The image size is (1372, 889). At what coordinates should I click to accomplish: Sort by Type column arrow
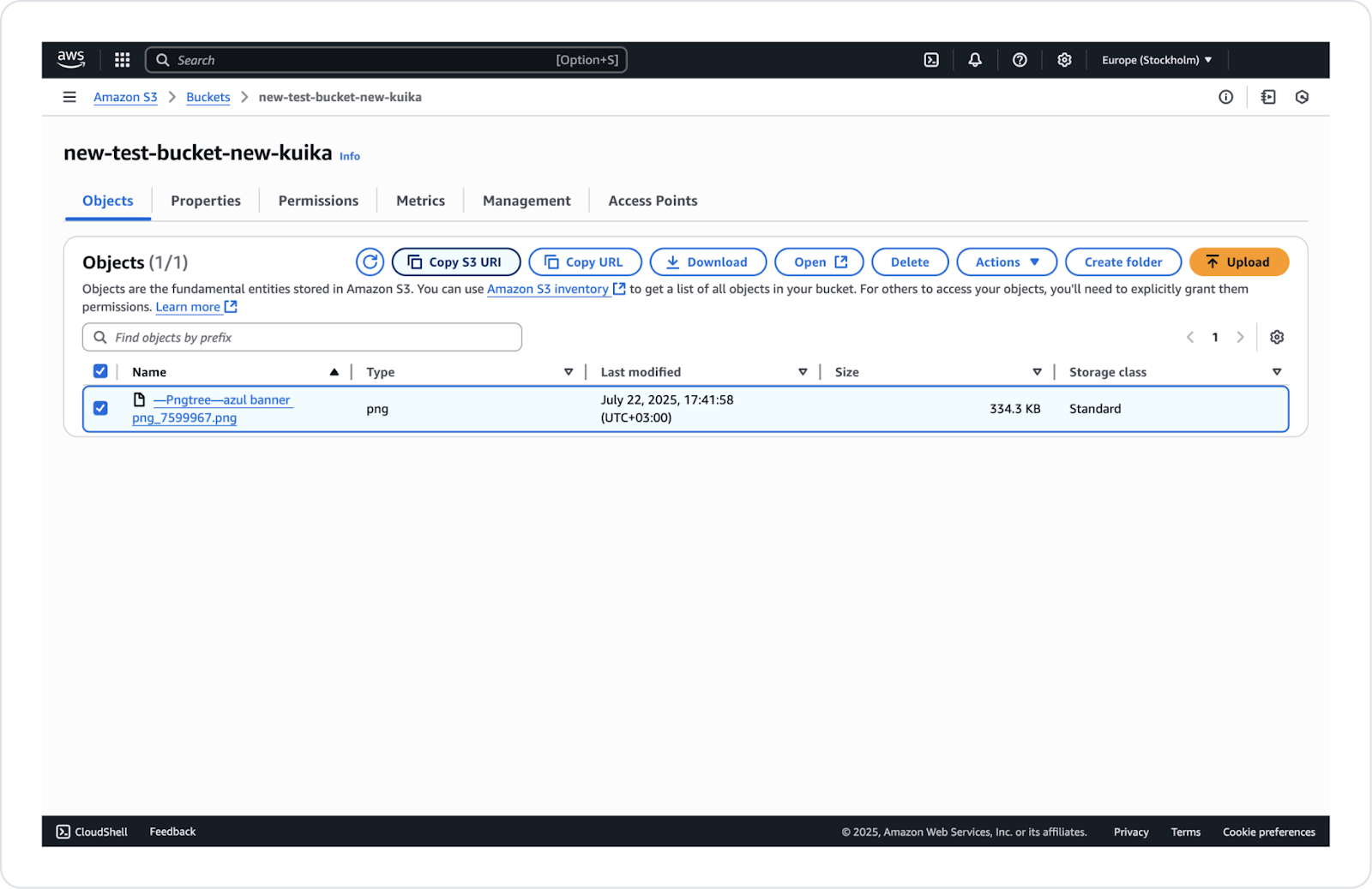coord(569,372)
